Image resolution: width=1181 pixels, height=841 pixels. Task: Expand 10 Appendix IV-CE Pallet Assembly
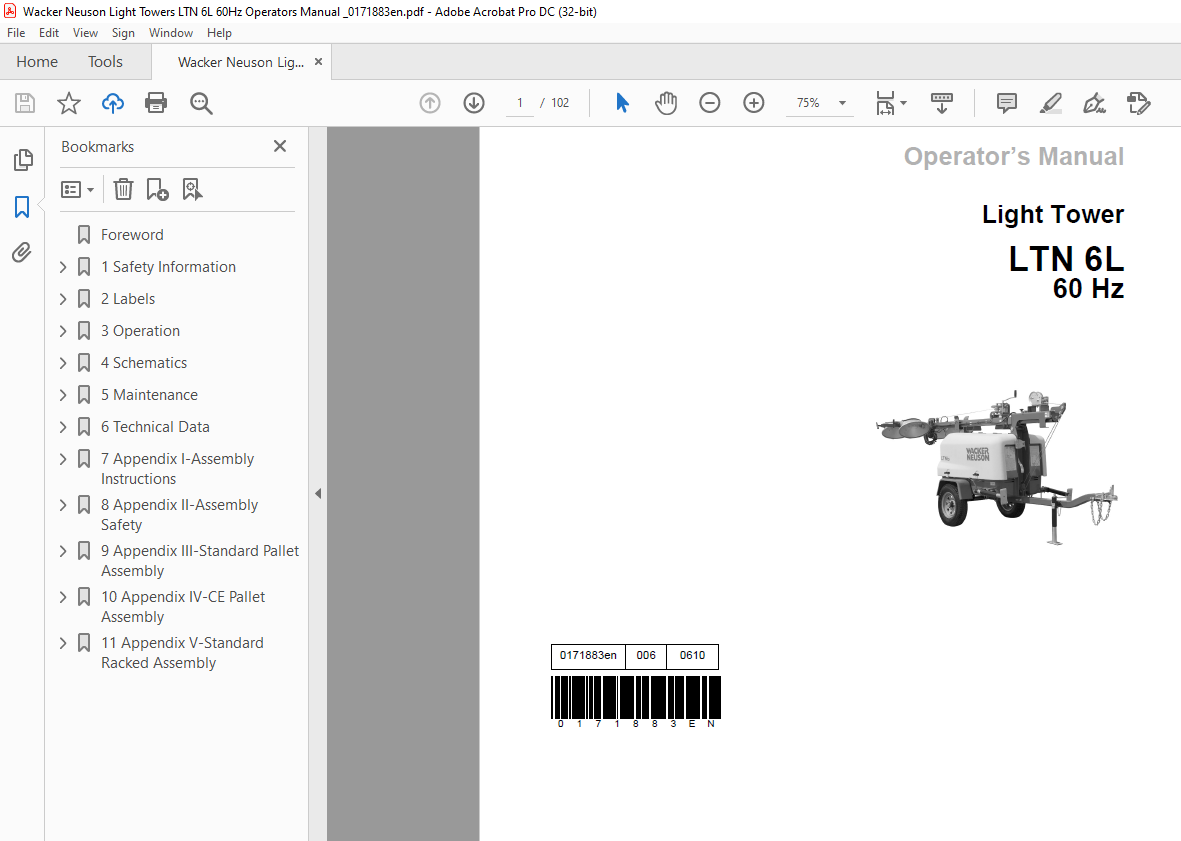pos(63,597)
